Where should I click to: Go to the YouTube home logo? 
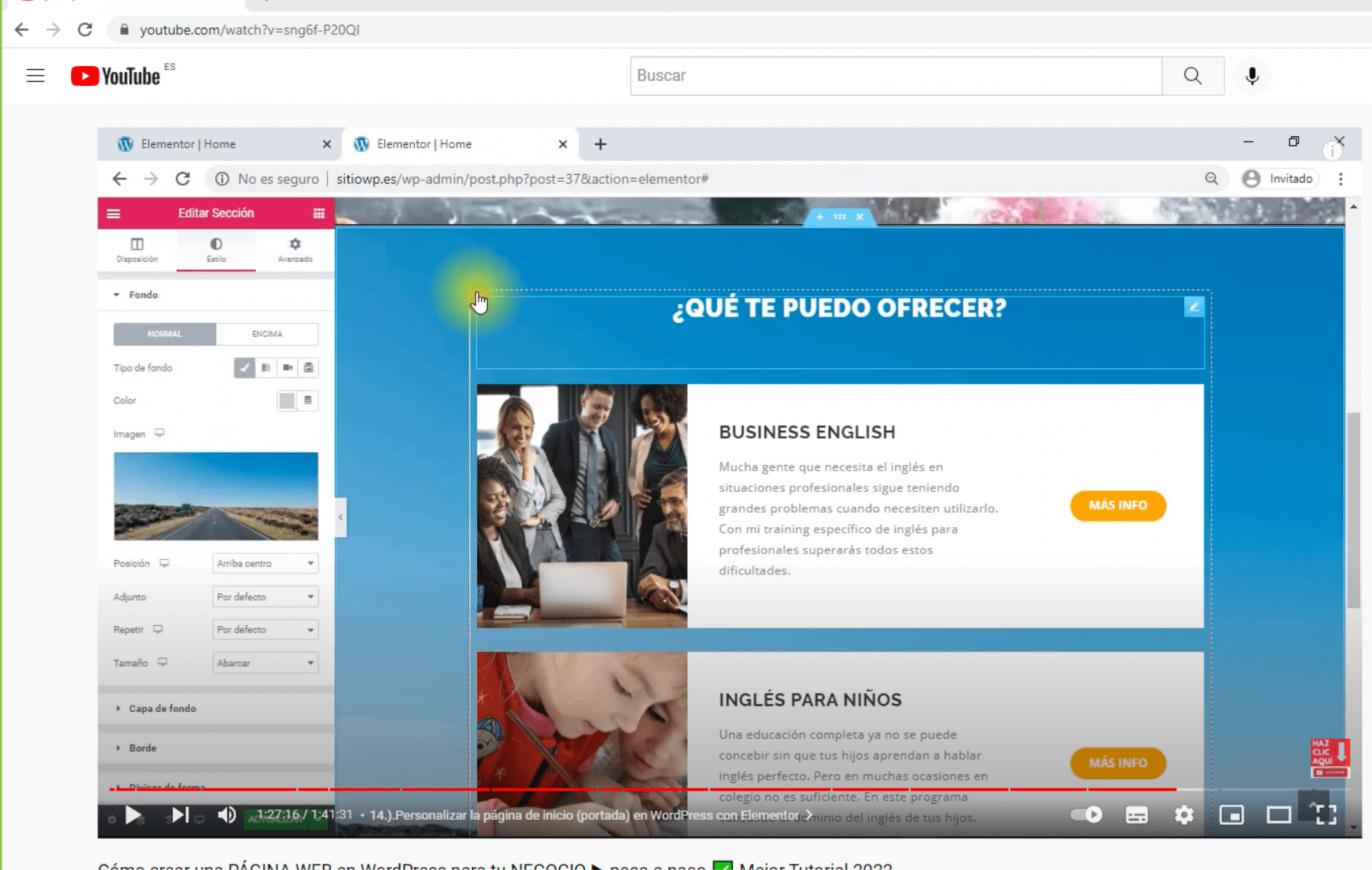115,76
